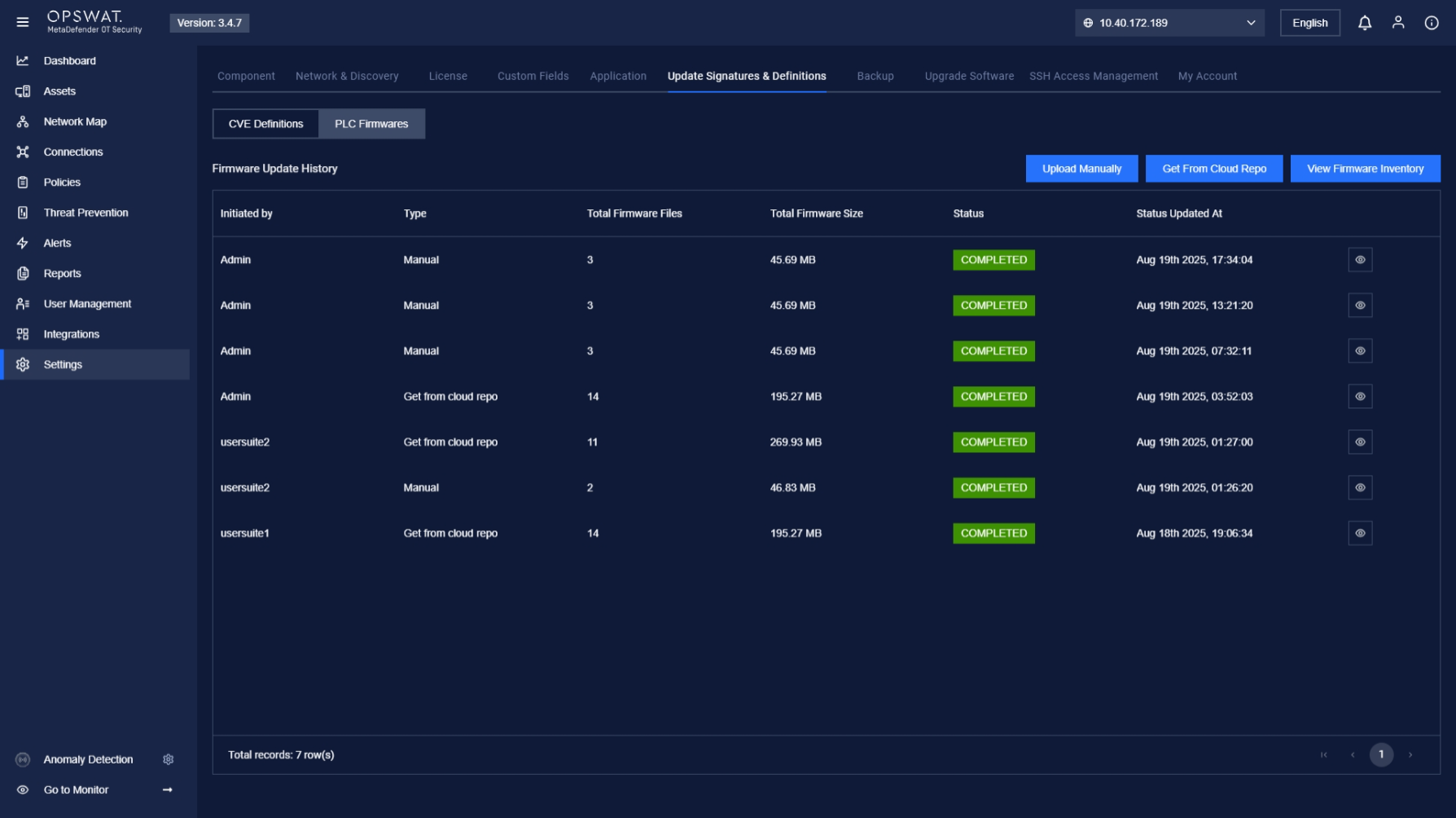1456x818 pixels.
Task: Click the Total Firmware Size column header
Action: coord(816,213)
